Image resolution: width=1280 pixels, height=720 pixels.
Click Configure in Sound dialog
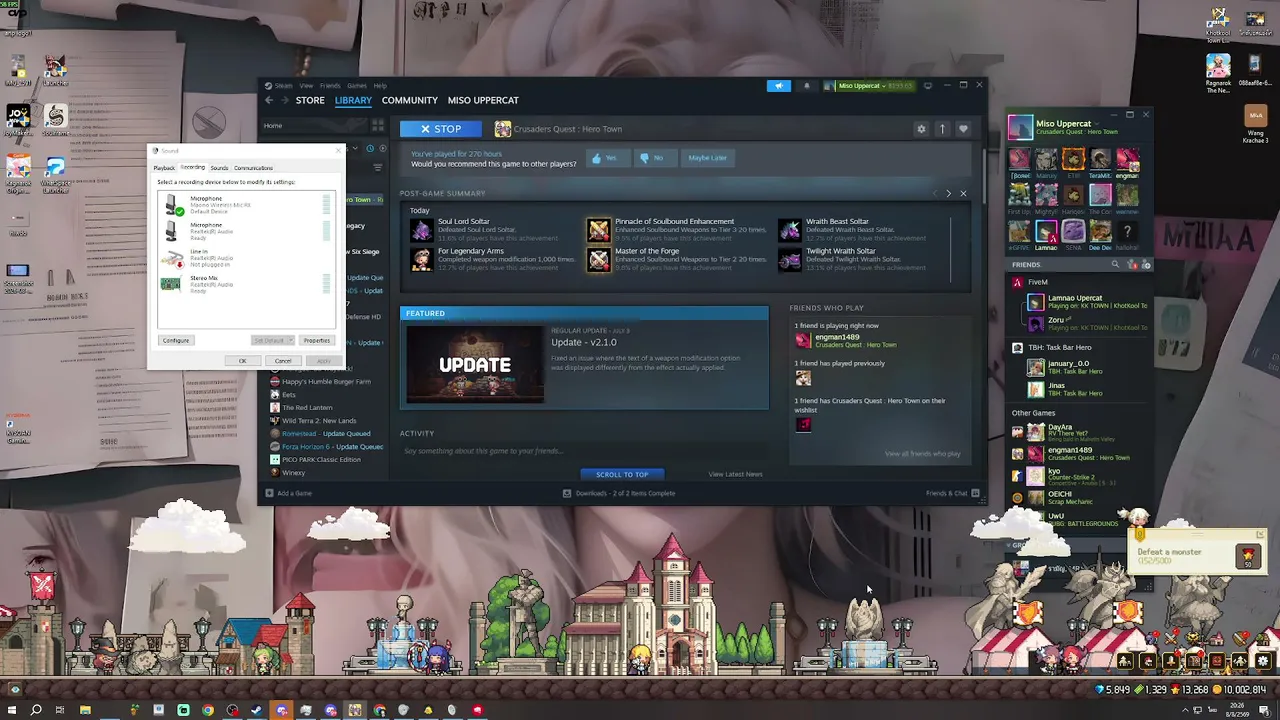tap(176, 341)
